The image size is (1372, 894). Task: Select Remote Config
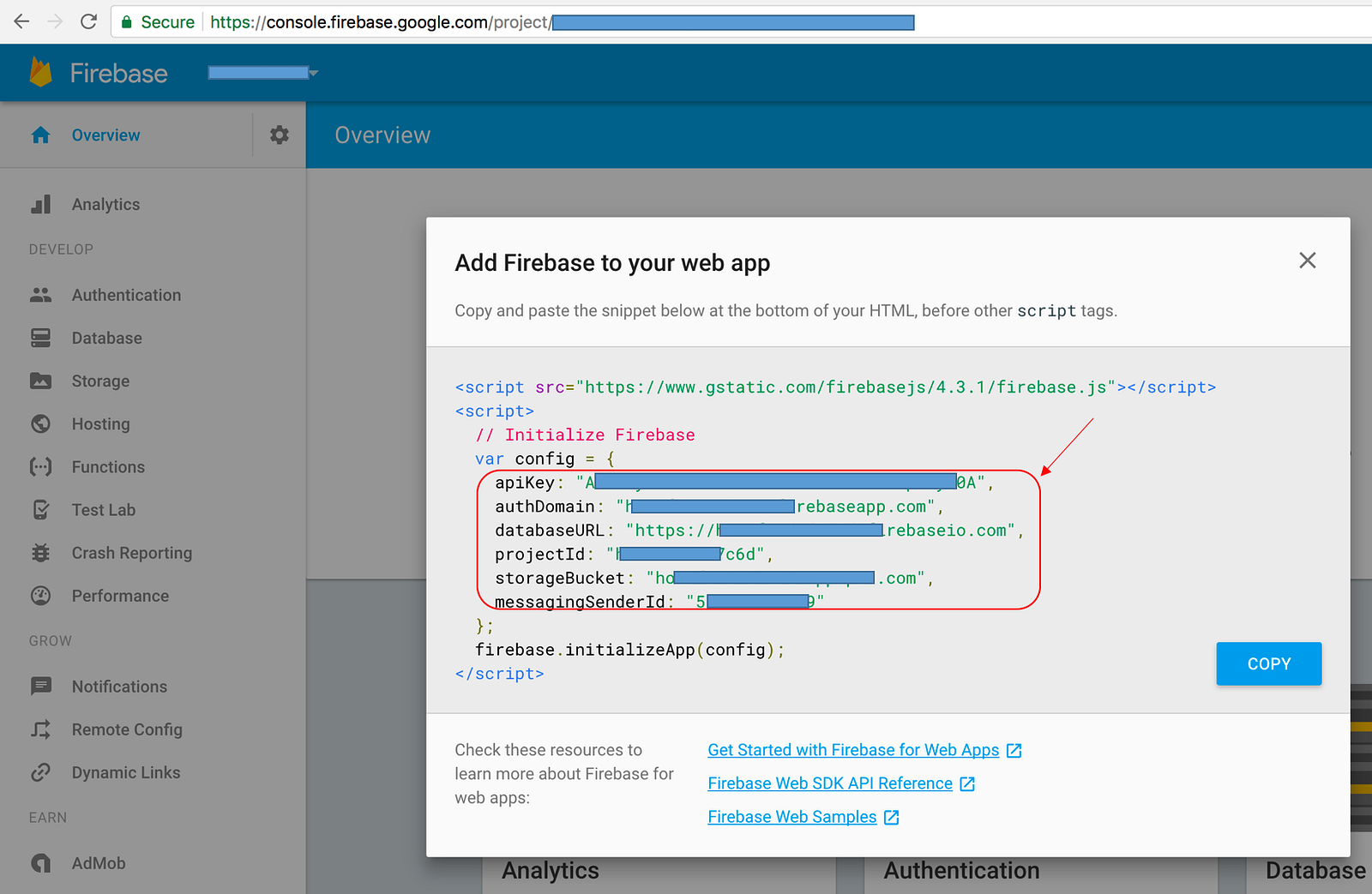click(x=127, y=729)
